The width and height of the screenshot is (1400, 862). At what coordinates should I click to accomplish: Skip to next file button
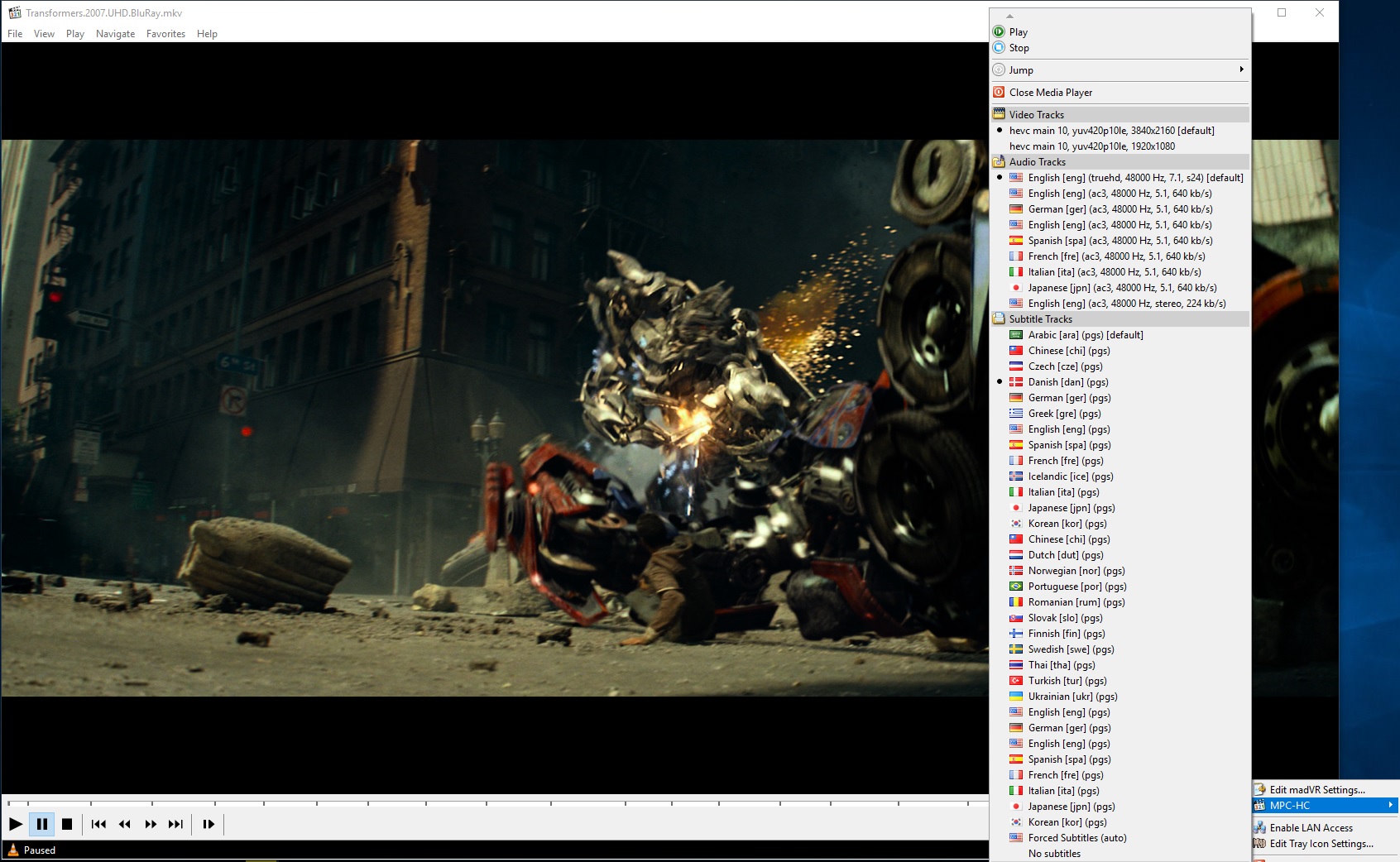point(175,824)
